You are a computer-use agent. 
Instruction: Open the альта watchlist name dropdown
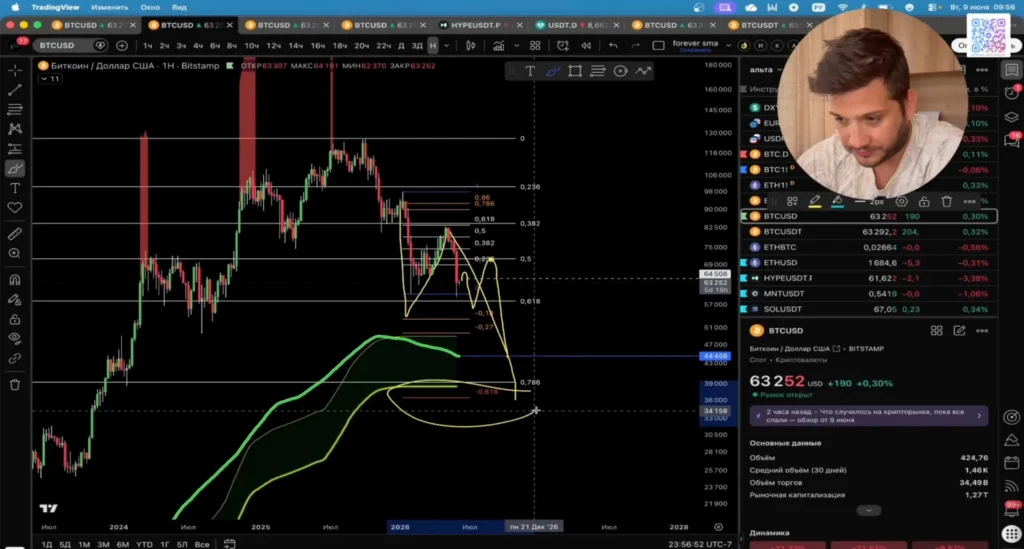[765, 69]
